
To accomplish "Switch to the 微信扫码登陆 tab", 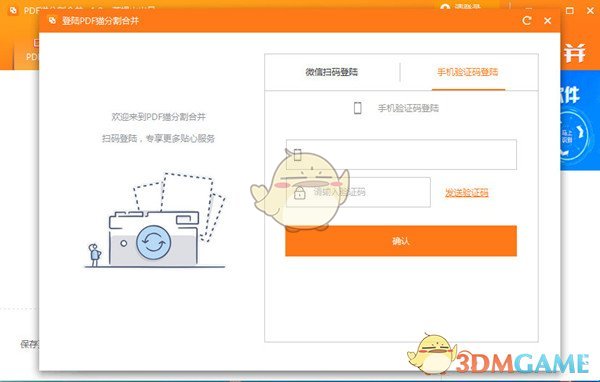I will click(x=331, y=72).
